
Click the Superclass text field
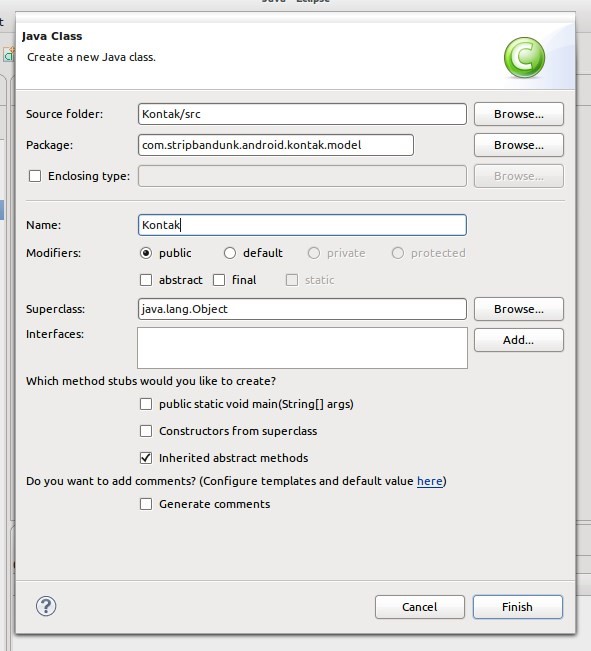tap(302, 309)
